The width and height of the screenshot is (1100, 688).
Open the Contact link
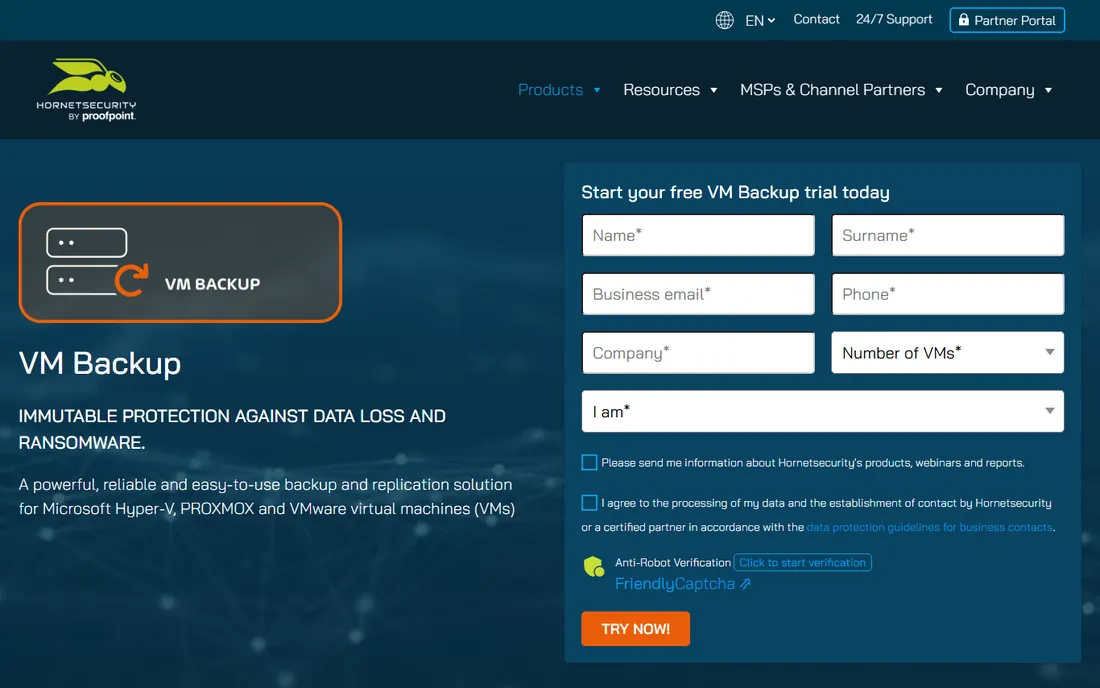(x=816, y=20)
